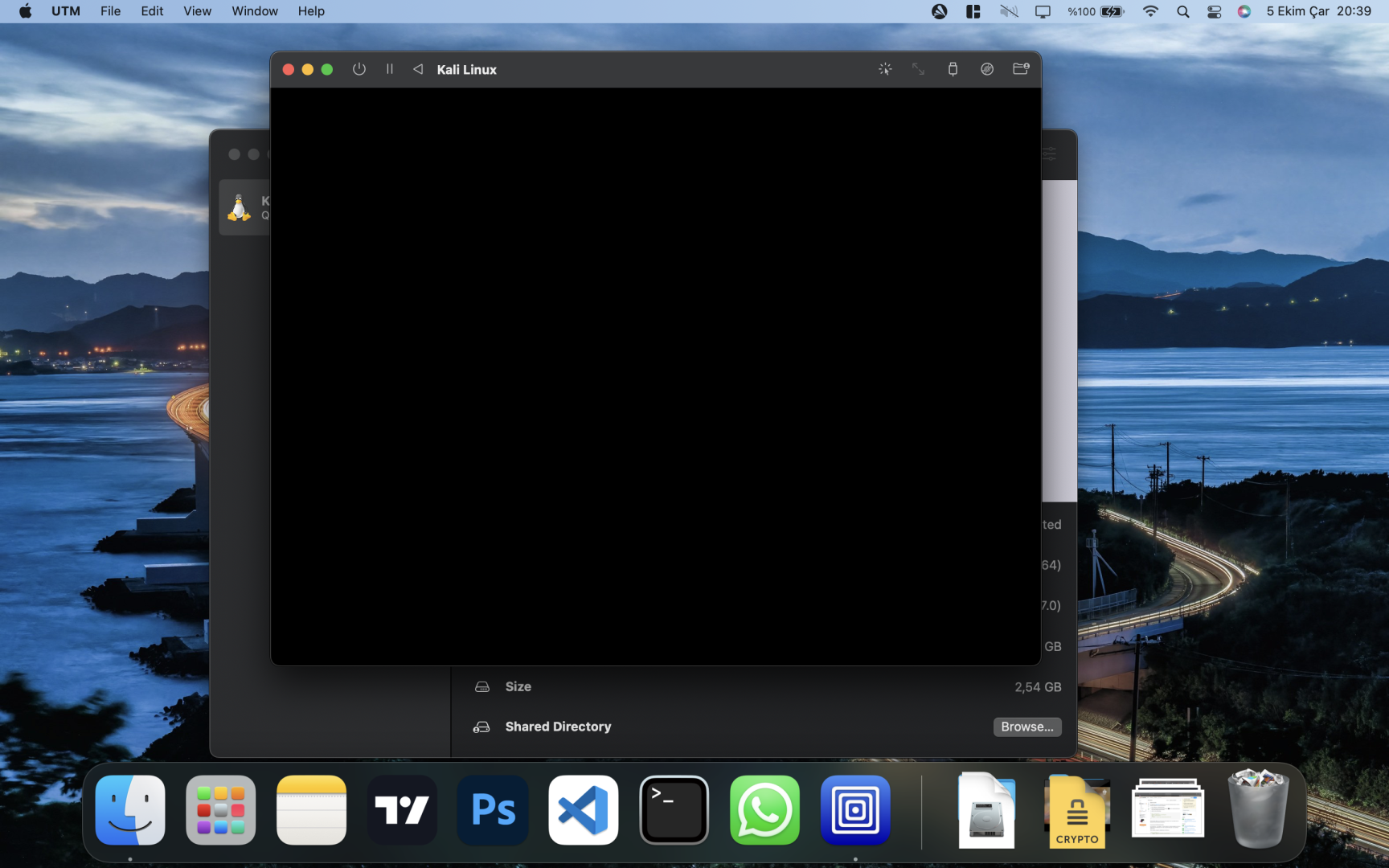
Task: Launch Terminal from the Dock
Action: point(674,810)
